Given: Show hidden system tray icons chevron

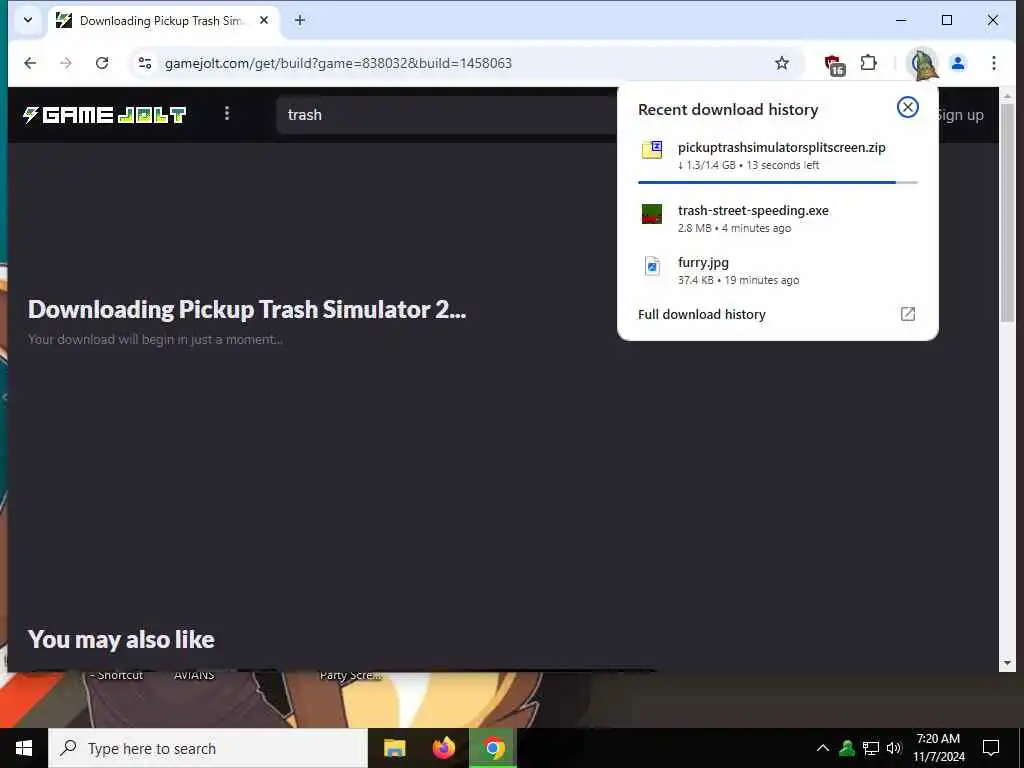Looking at the screenshot, I should coord(823,748).
